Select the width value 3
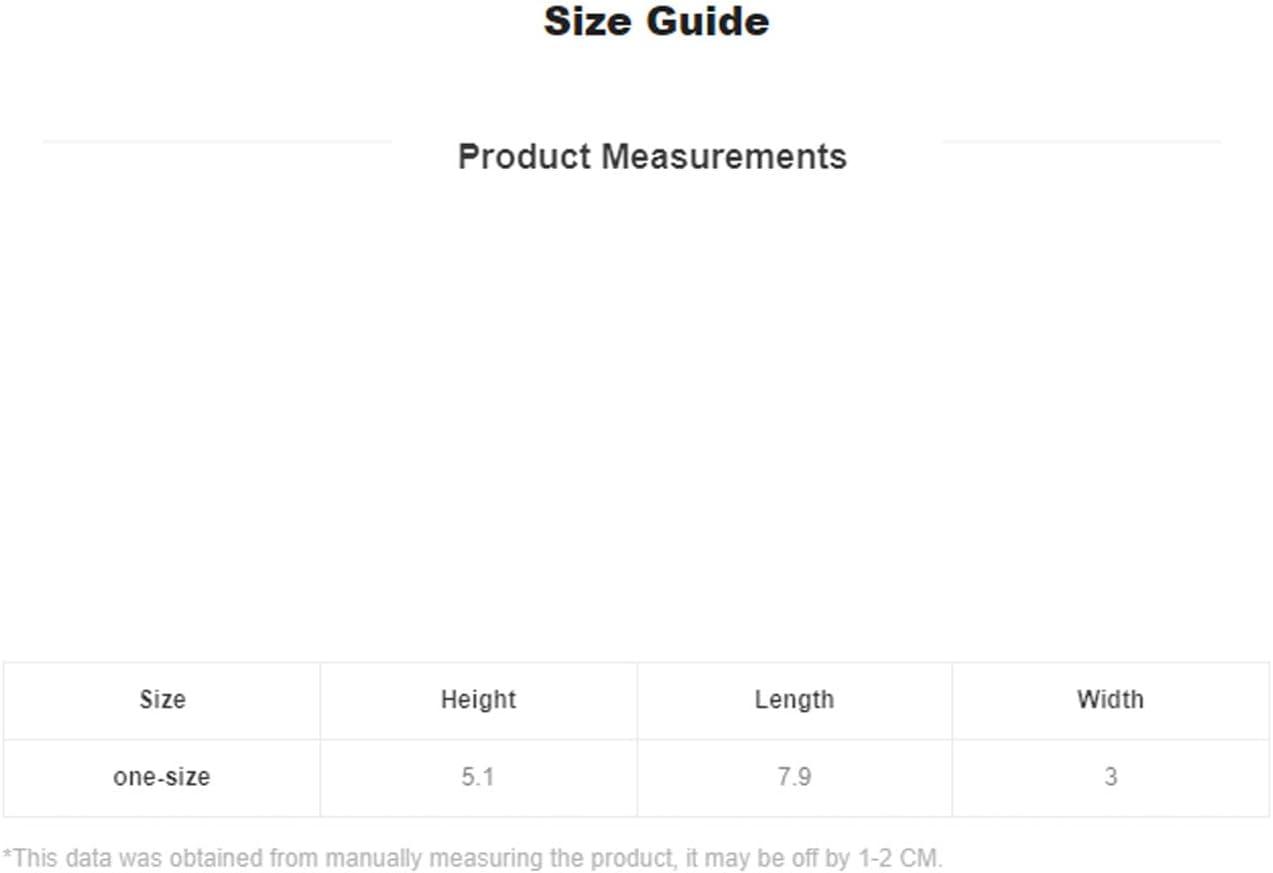 1110,777
